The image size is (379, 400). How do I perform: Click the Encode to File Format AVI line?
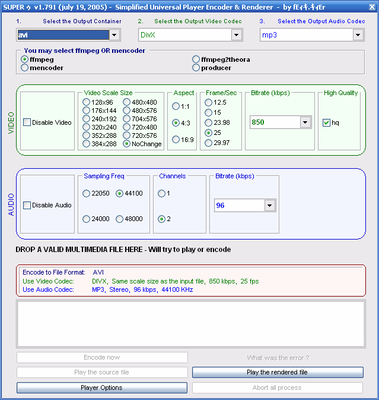coord(63,272)
